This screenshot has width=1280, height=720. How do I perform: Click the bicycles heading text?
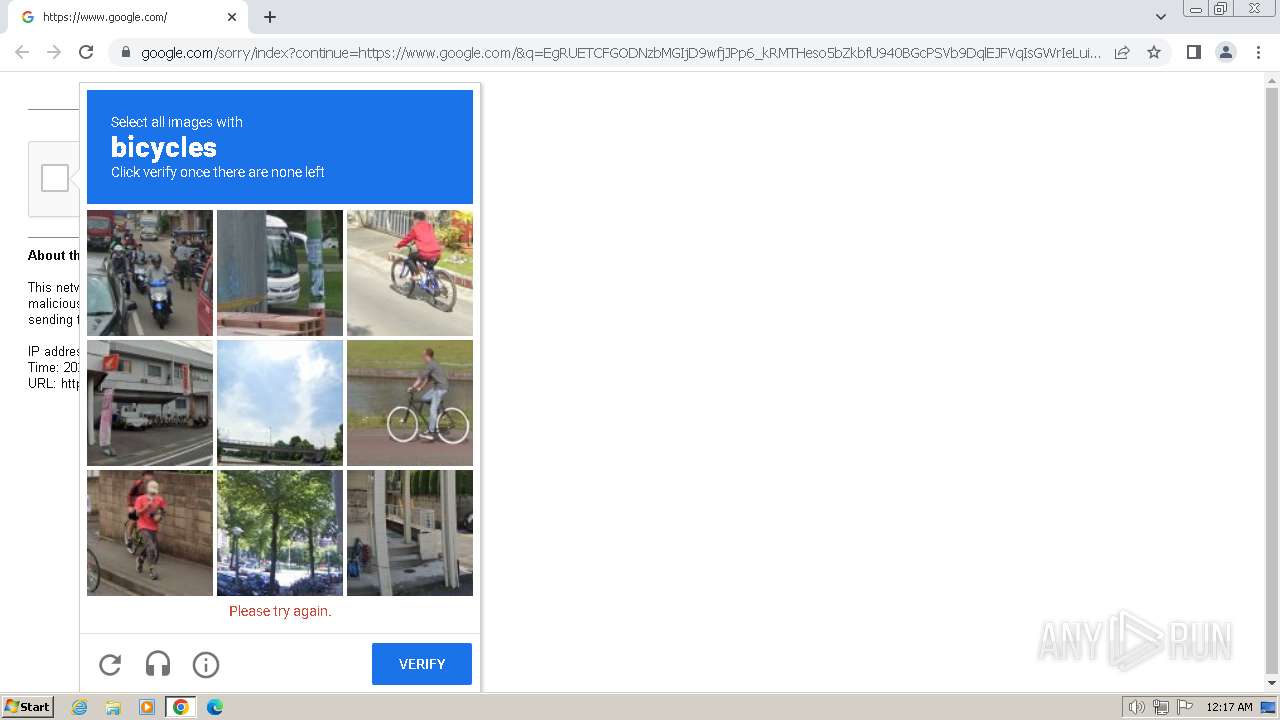pos(164,147)
